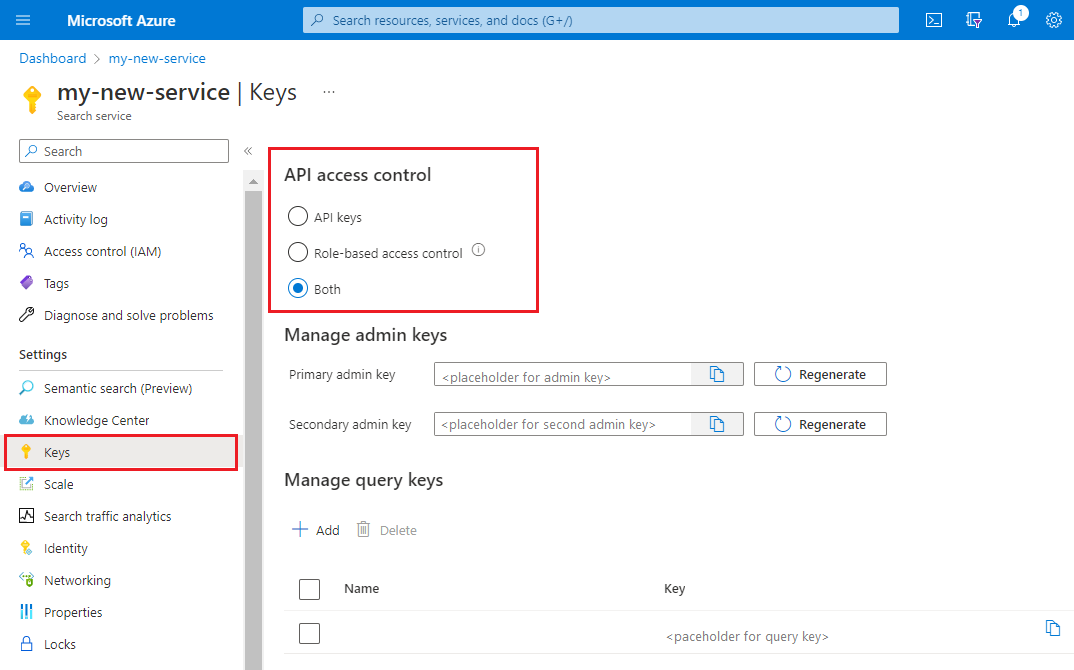
Task: Regenerate the primary admin key
Action: pyautogui.click(x=820, y=374)
